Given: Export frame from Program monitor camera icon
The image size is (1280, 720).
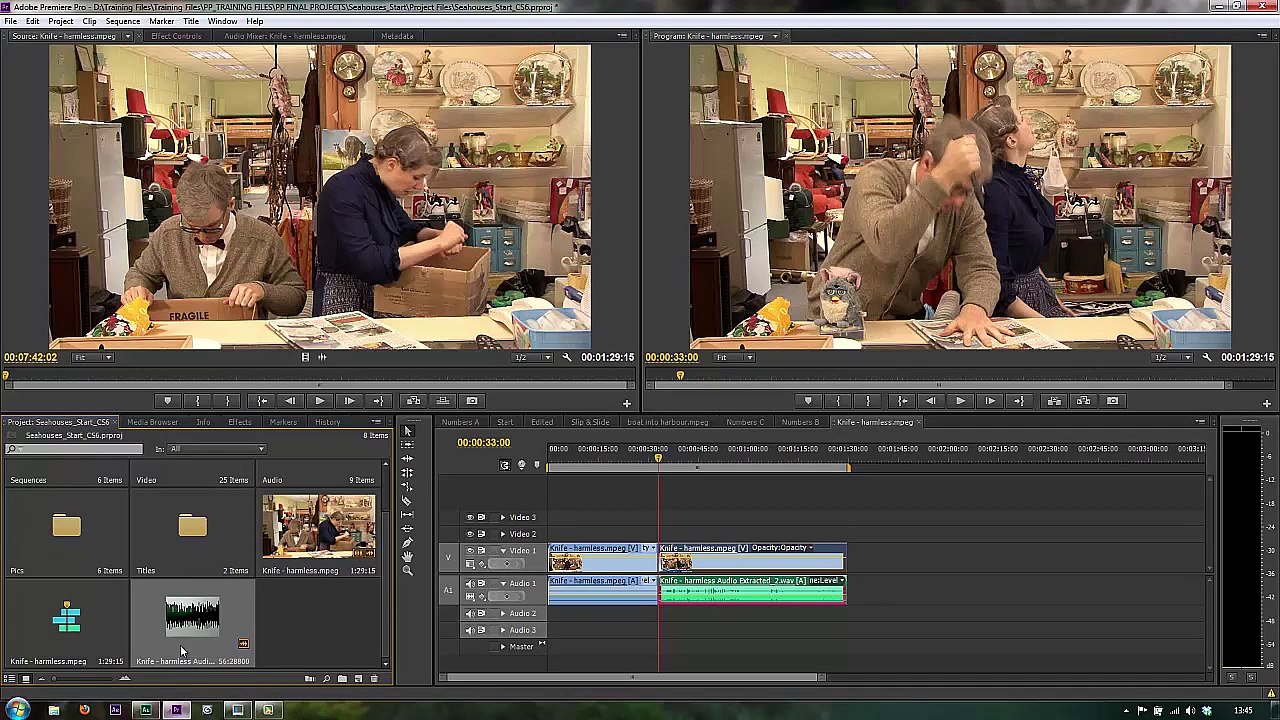Looking at the screenshot, I should (x=1112, y=401).
